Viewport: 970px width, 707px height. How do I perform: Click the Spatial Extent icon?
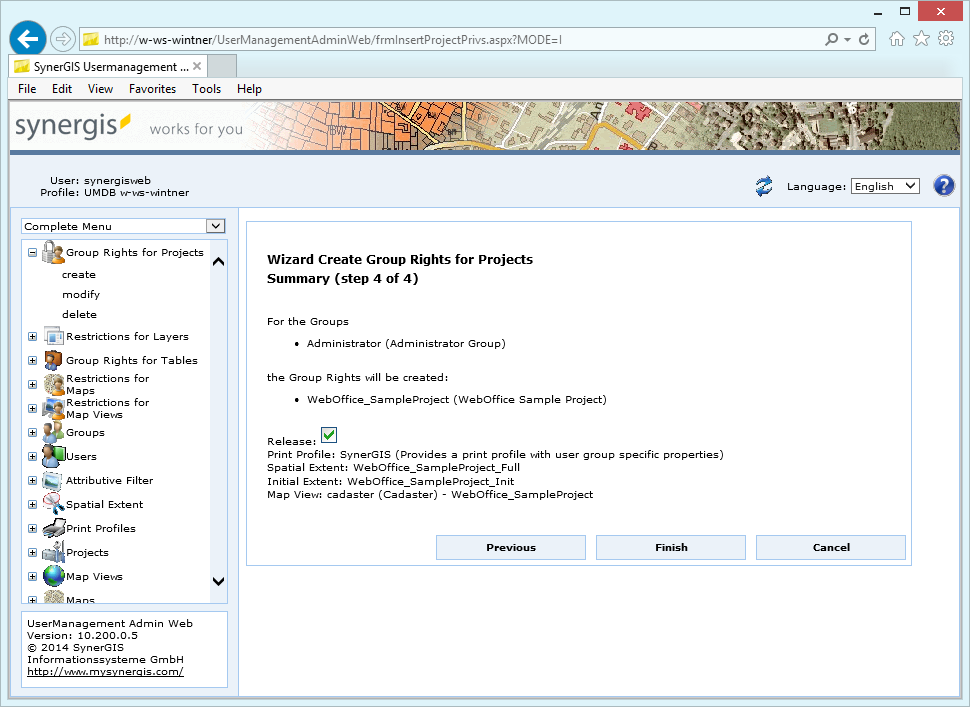pos(51,504)
